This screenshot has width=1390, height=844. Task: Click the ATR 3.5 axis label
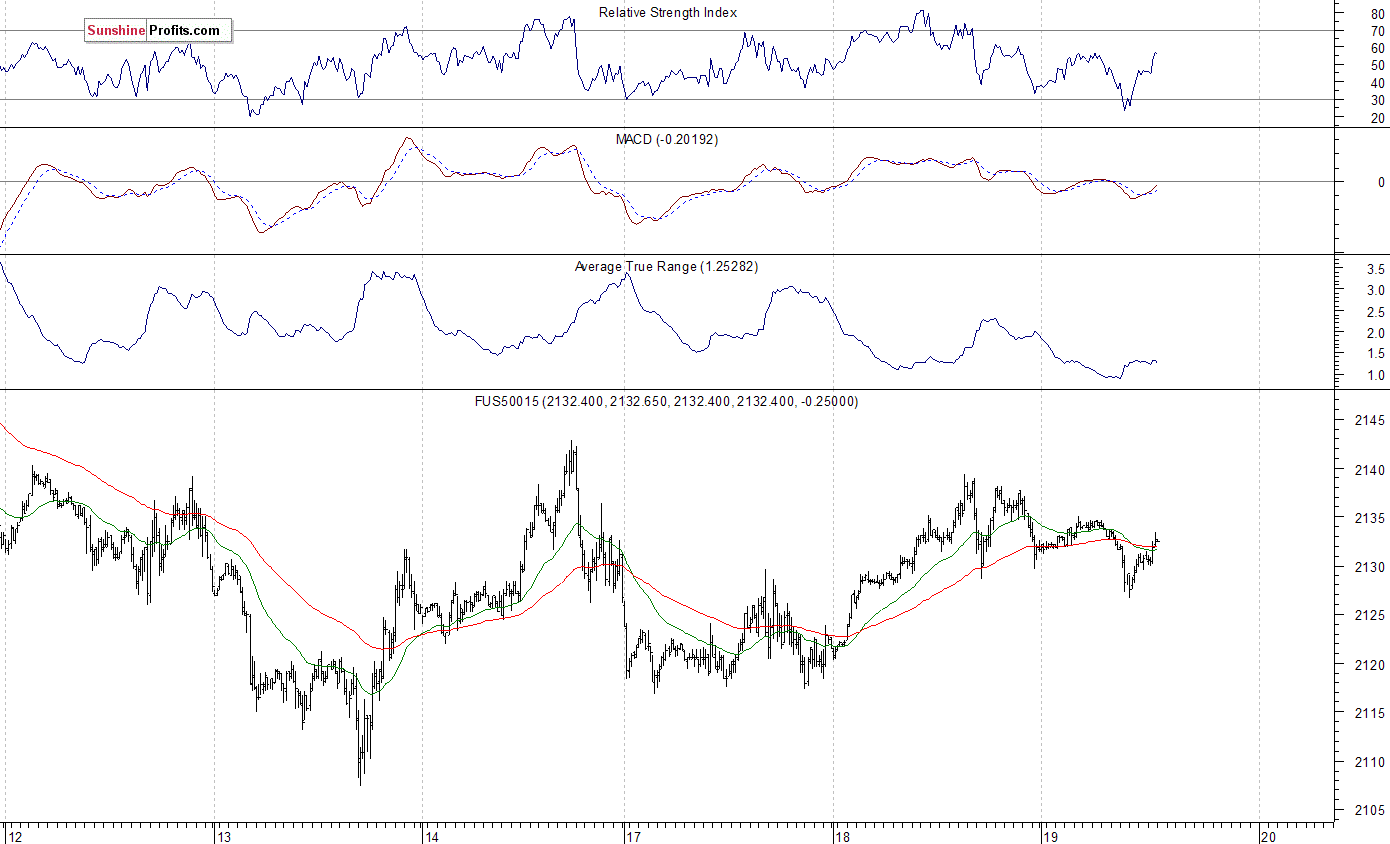coord(1375,270)
